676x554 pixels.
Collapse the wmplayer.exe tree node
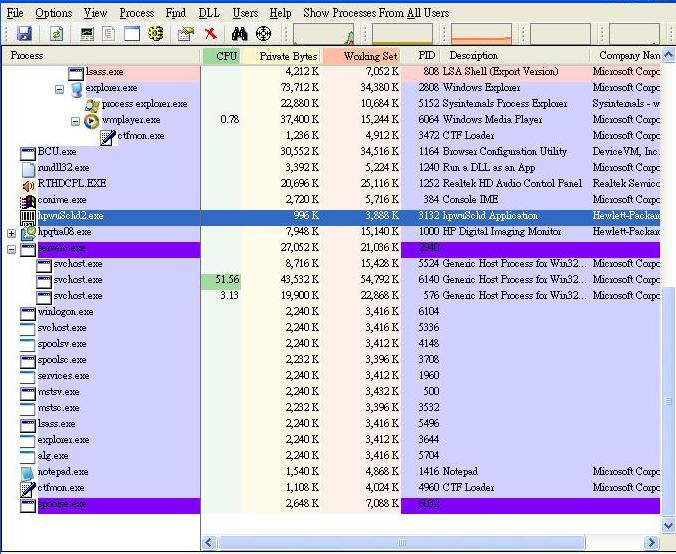[x=75, y=122]
